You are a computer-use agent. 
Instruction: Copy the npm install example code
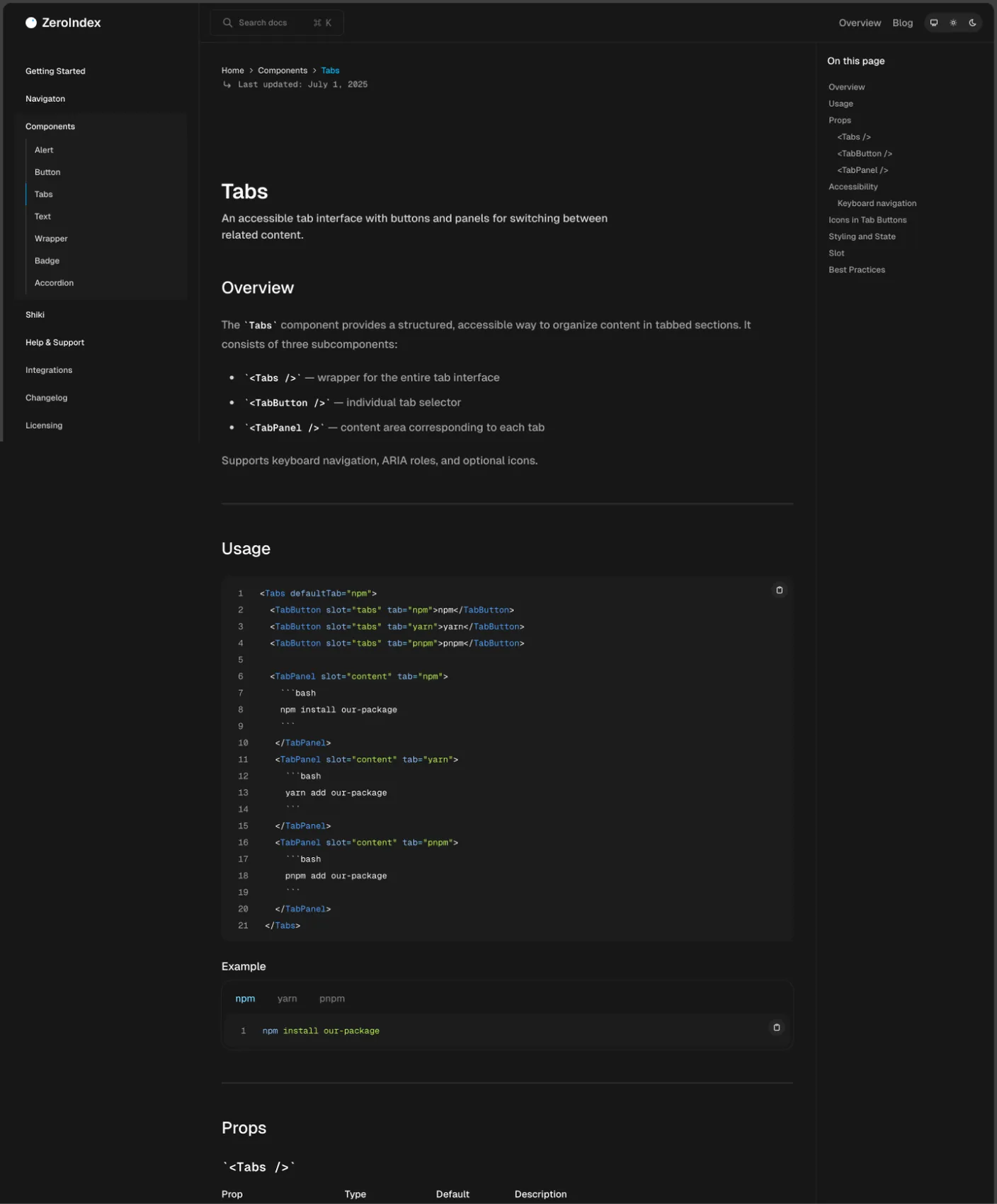point(776,1028)
